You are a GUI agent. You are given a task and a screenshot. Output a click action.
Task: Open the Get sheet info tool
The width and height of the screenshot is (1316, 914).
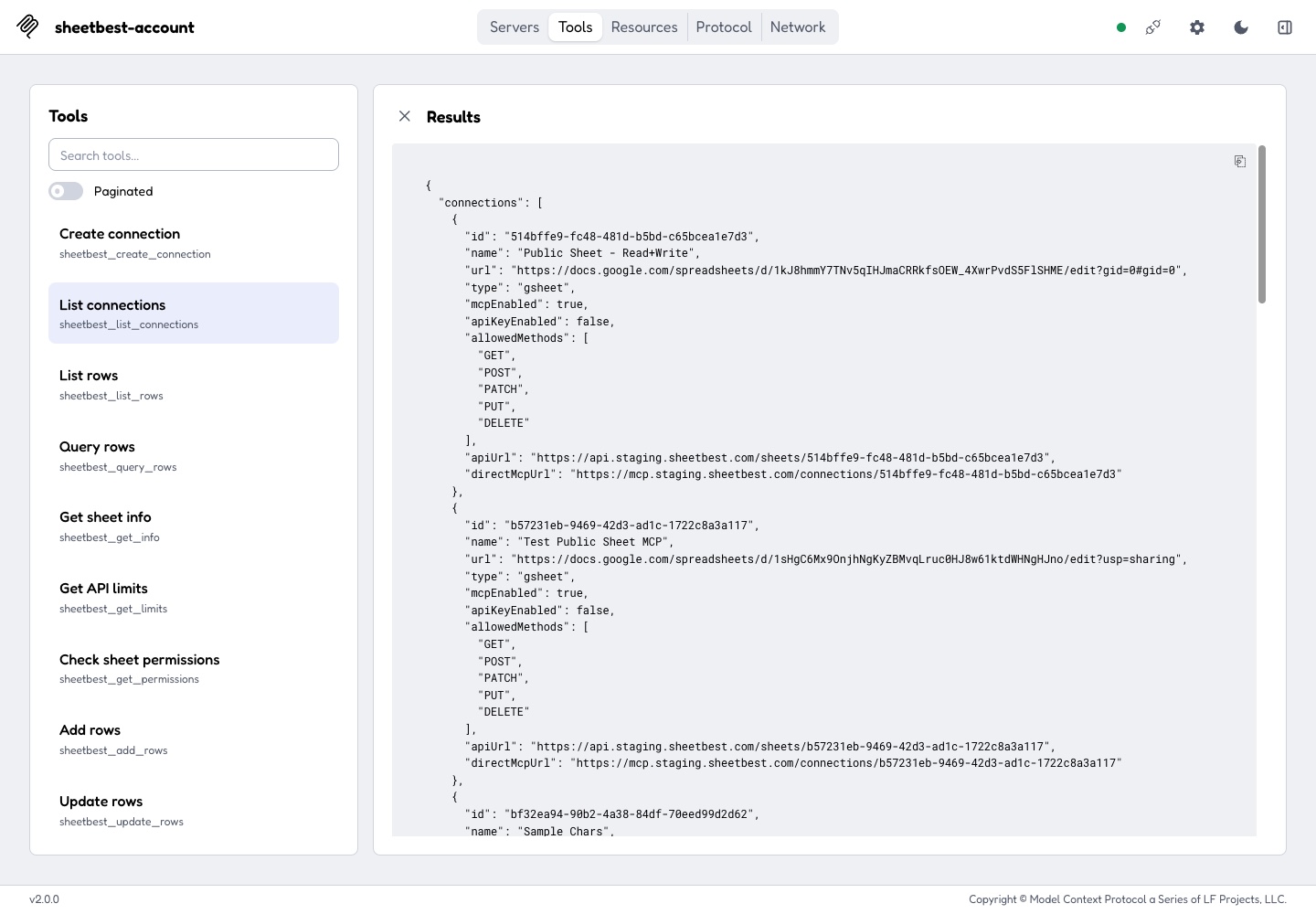[x=194, y=526]
